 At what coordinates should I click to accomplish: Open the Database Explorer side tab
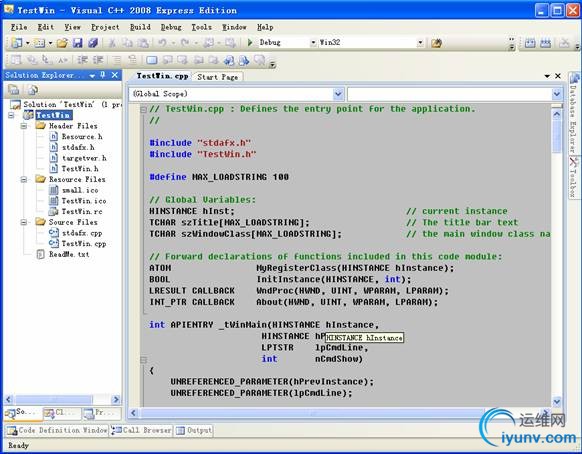coord(574,114)
